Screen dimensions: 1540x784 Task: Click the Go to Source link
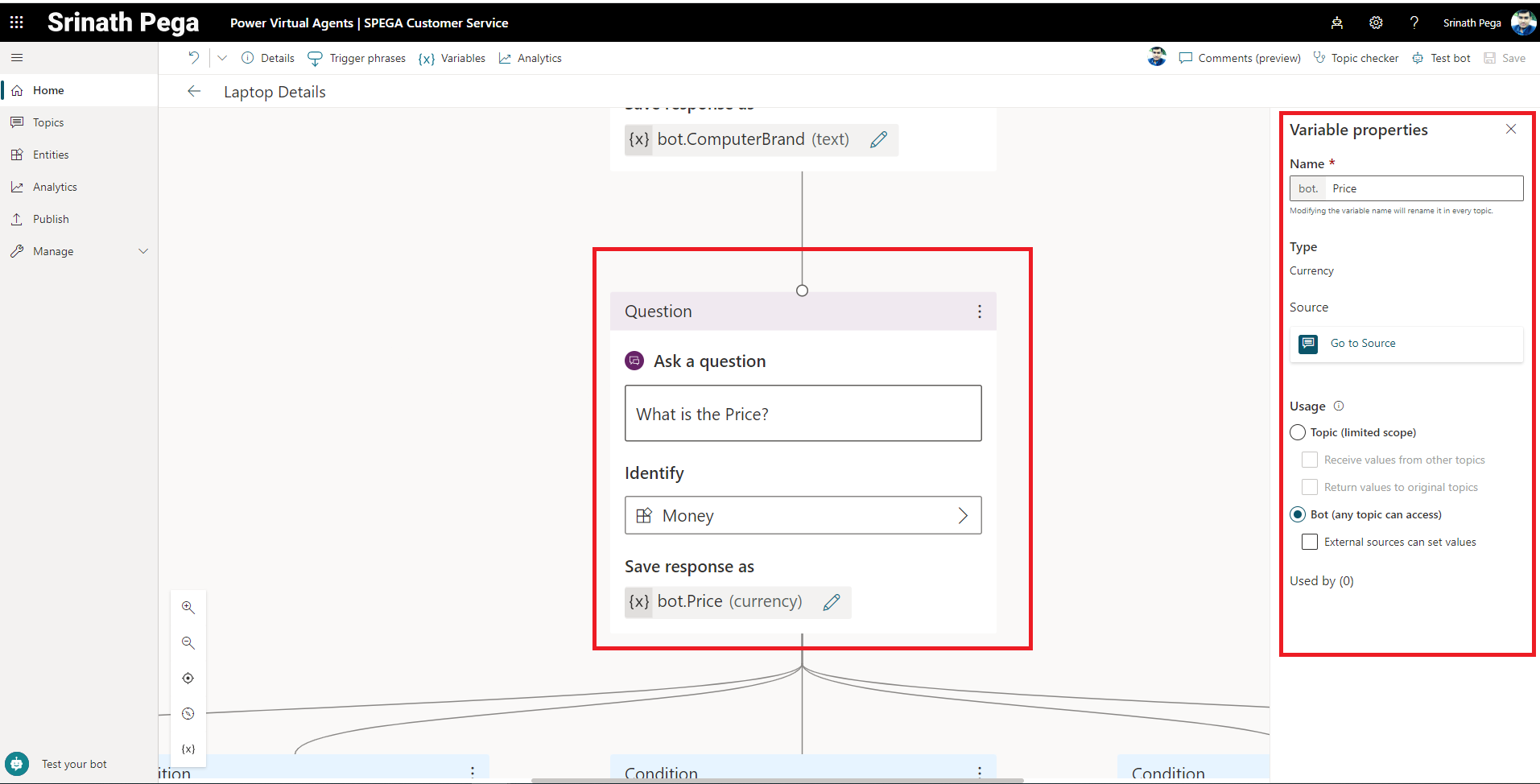tap(1362, 344)
